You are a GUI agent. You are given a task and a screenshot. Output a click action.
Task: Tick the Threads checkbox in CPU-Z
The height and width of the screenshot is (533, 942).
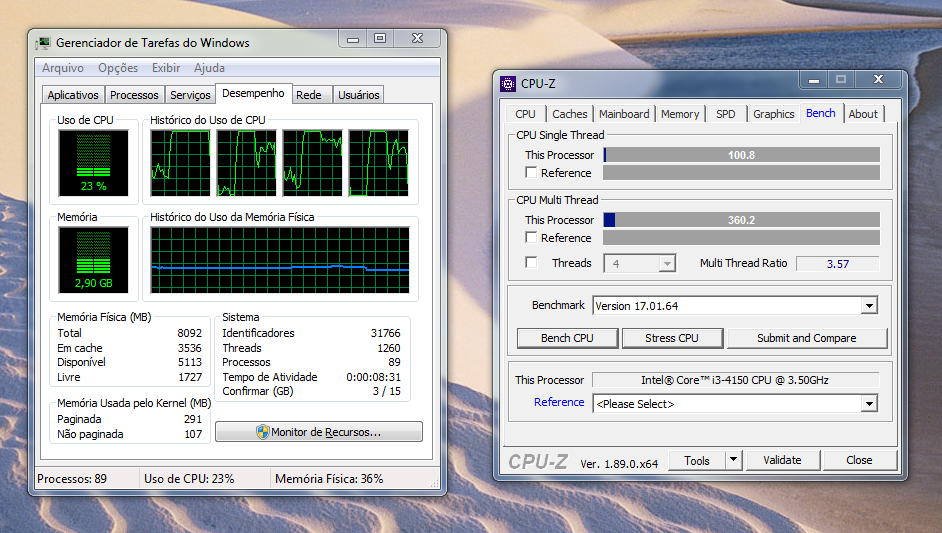pyautogui.click(x=531, y=263)
